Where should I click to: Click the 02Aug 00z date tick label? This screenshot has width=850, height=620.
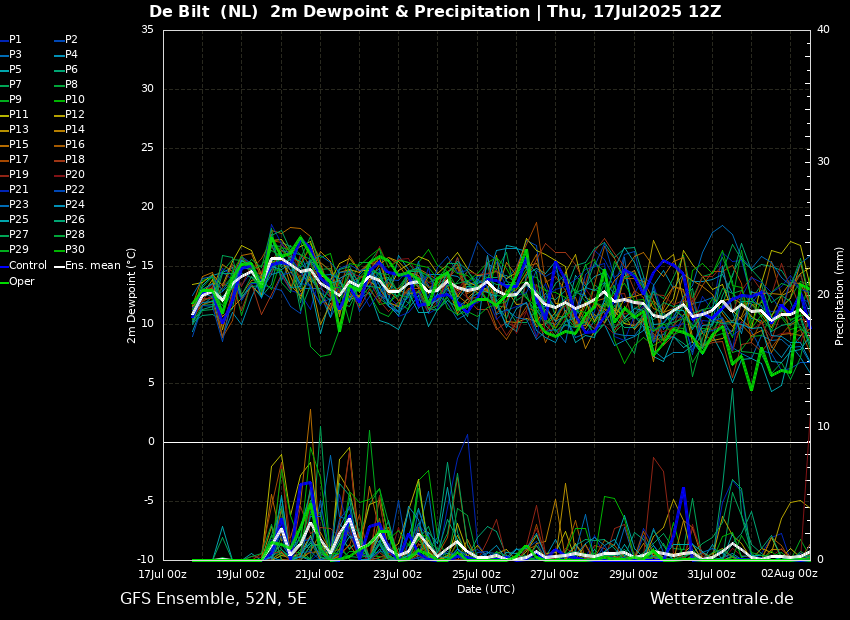[789, 575]
